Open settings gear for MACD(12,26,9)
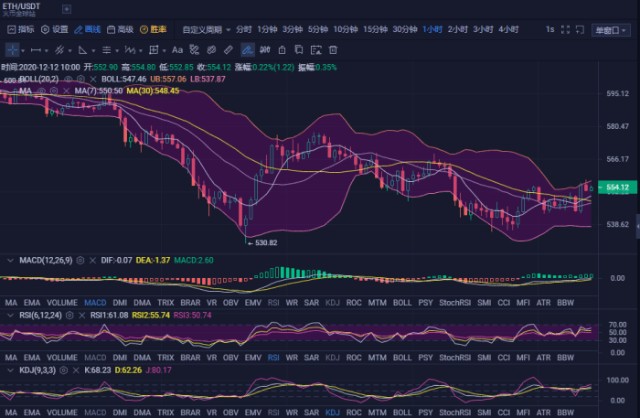The height and width of the screenshot is (418, 640). click(80, 260)
